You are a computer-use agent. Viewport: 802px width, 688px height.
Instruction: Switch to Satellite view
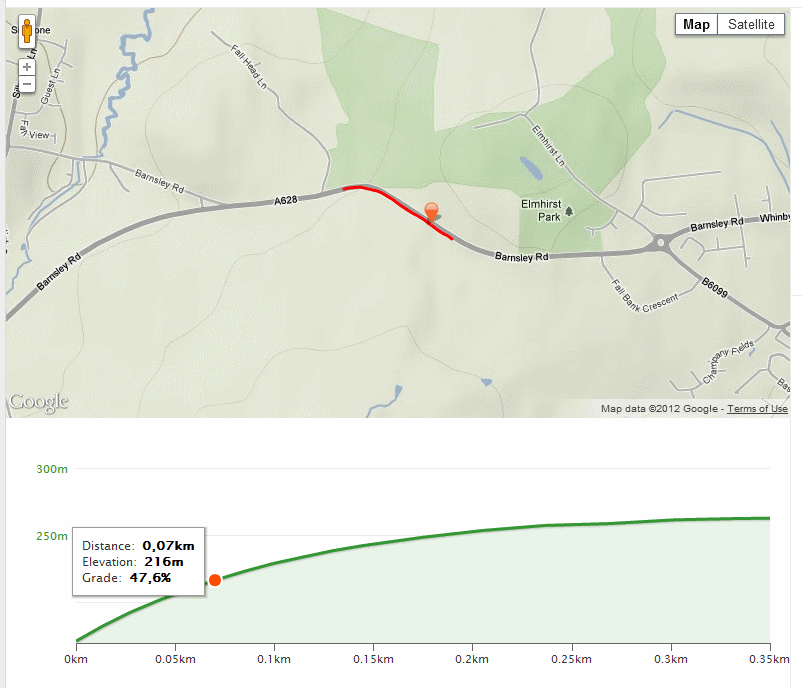751,25
